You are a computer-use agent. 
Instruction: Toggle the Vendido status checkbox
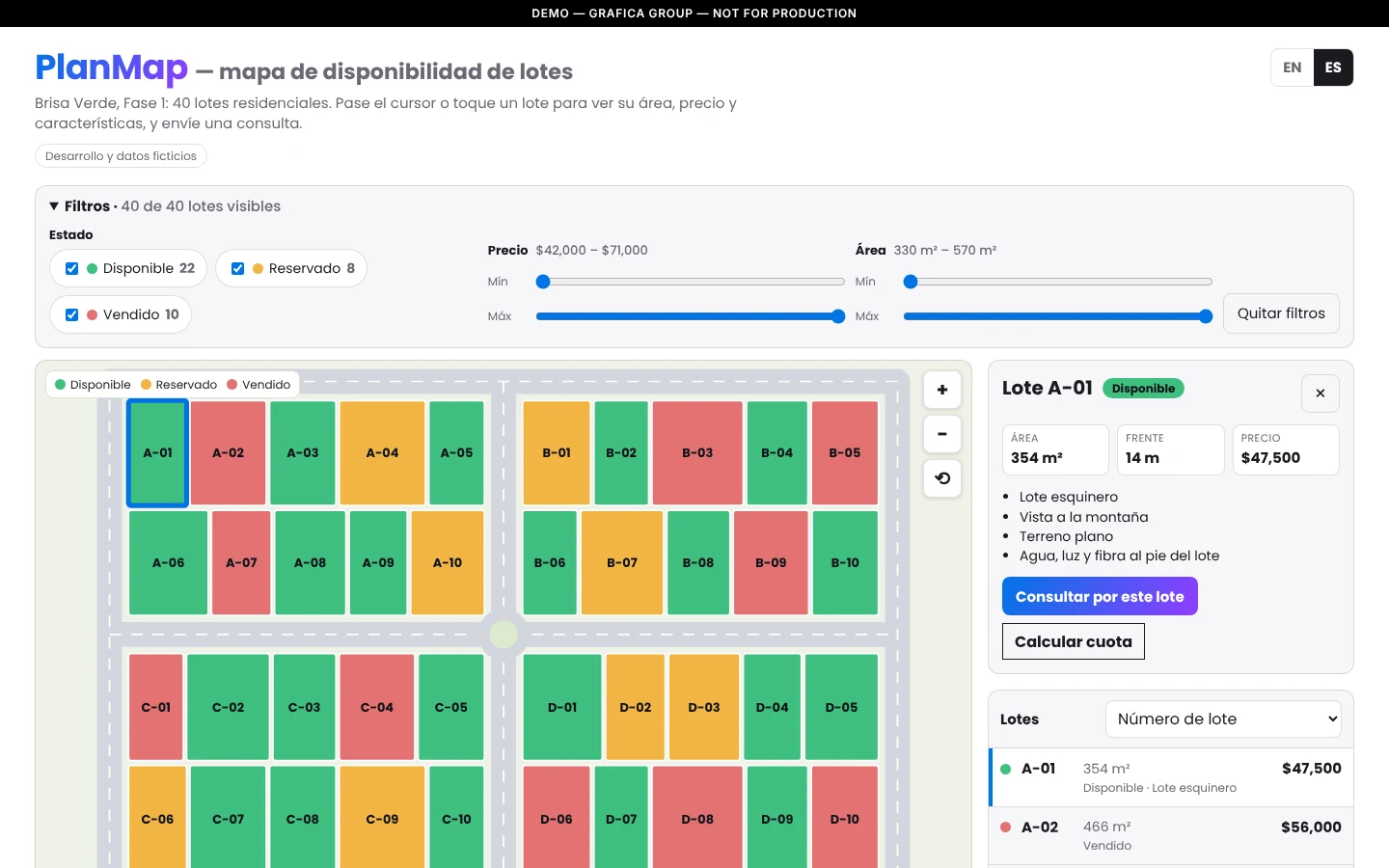click(x=71, y=314)
